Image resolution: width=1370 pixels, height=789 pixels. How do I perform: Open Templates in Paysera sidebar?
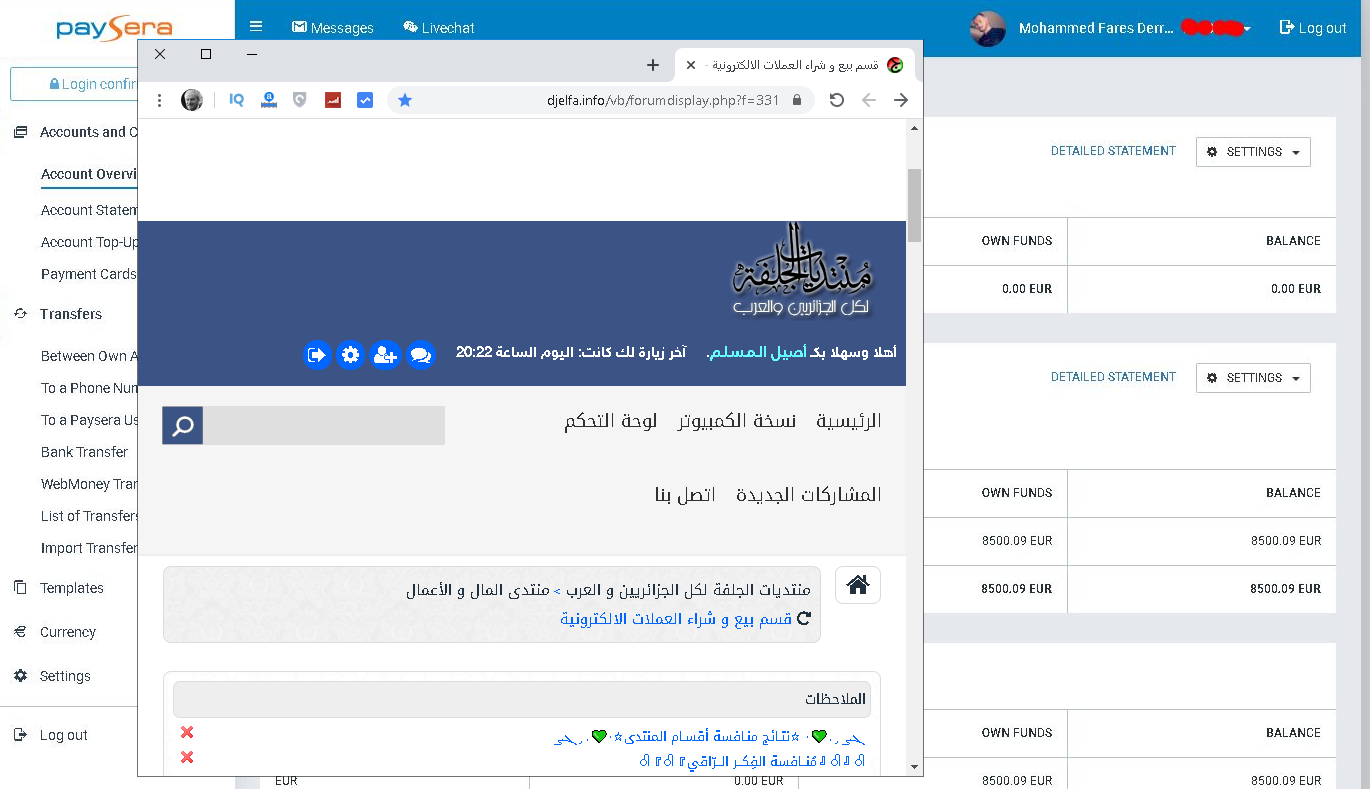pos(59,588)
